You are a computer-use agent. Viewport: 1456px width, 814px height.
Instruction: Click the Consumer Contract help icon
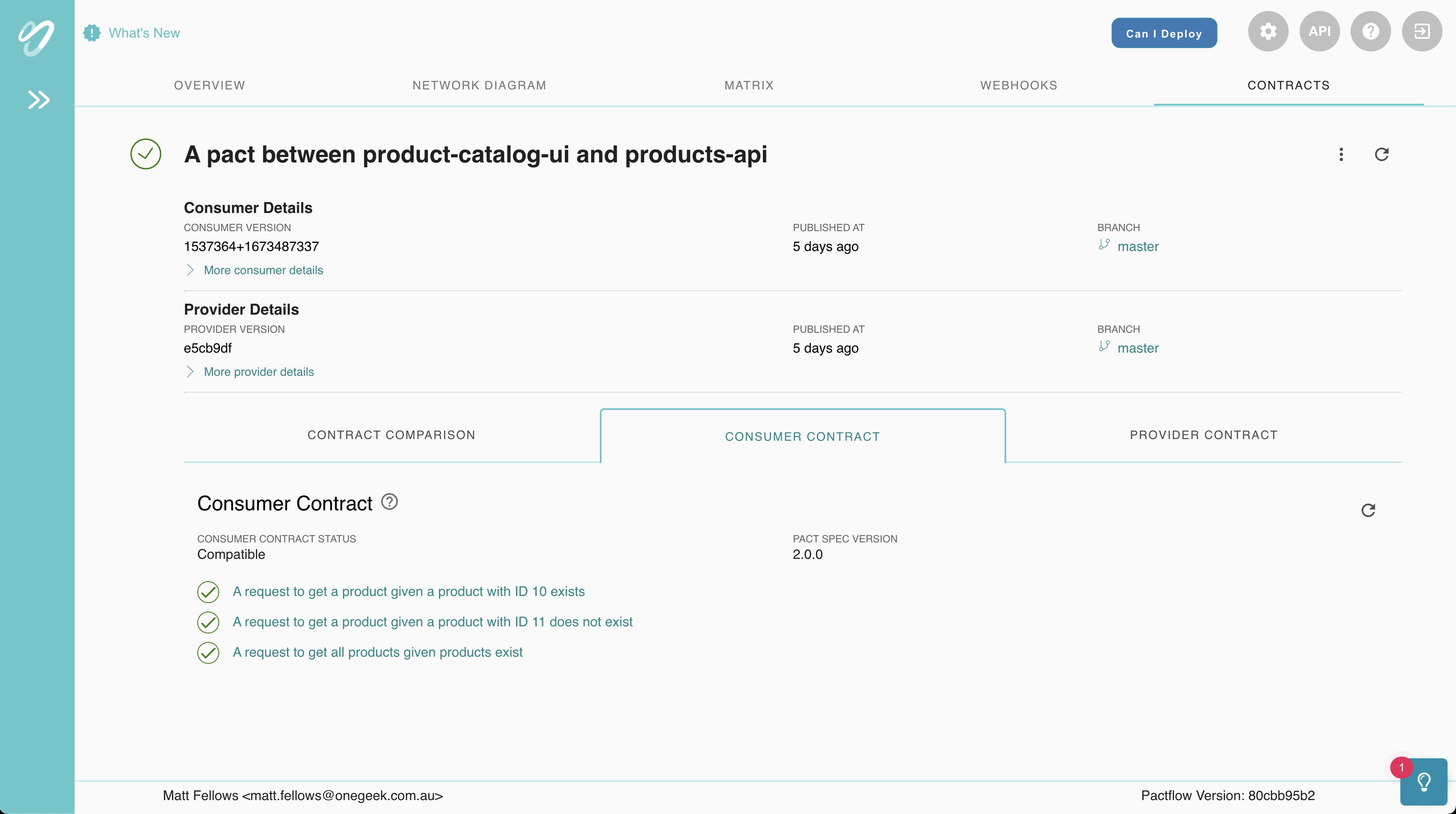click(x=390, y=502)
